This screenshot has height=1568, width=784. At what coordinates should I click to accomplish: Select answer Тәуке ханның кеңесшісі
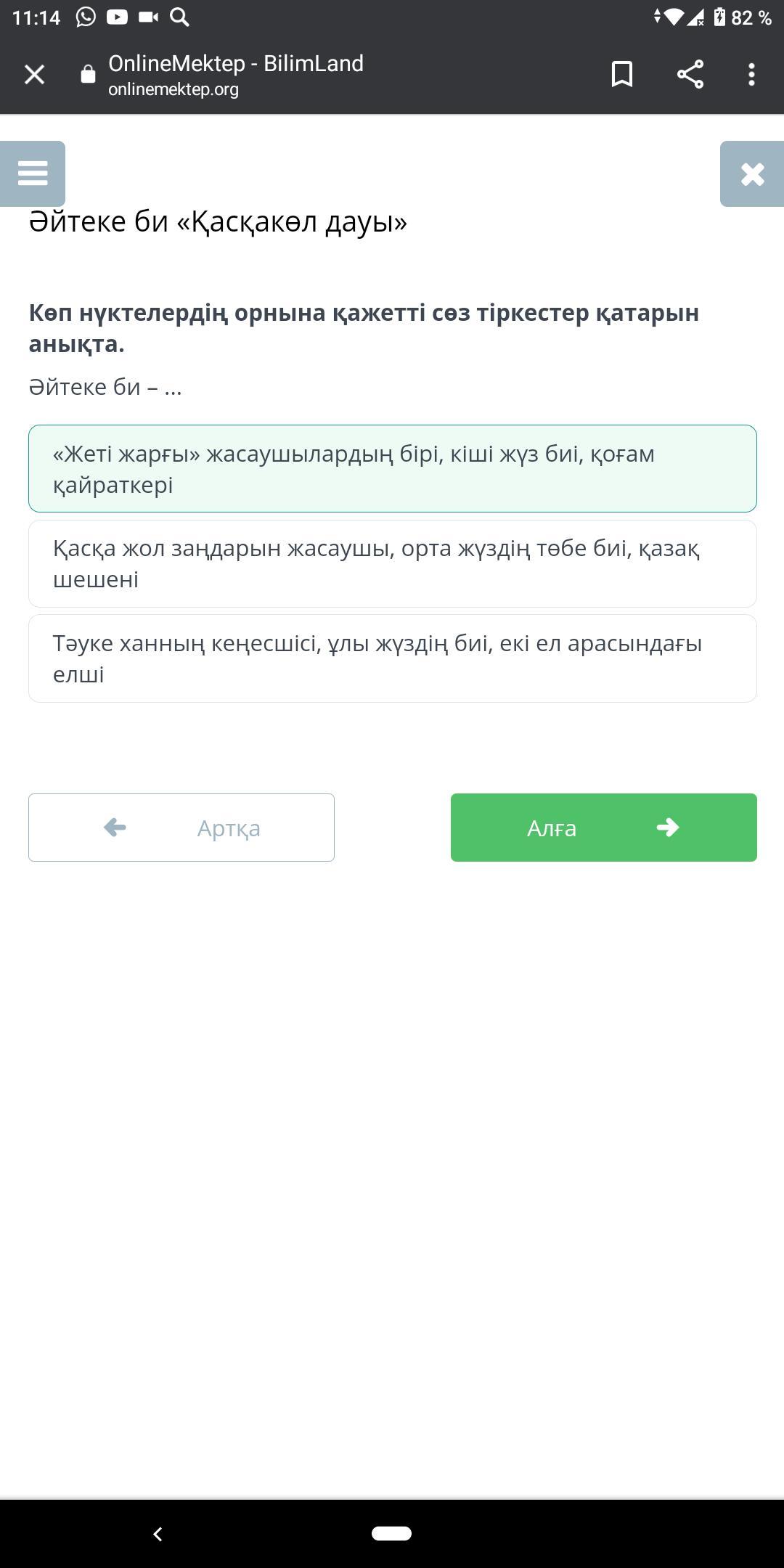tap(393, 658)
